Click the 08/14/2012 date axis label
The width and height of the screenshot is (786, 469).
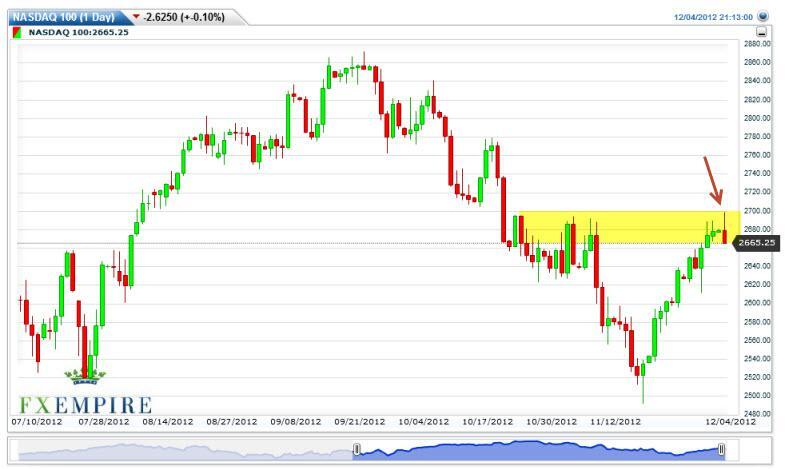168,422
